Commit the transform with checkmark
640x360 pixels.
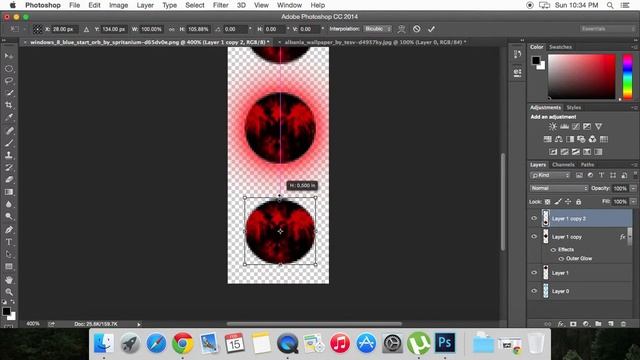click(431, 29)
